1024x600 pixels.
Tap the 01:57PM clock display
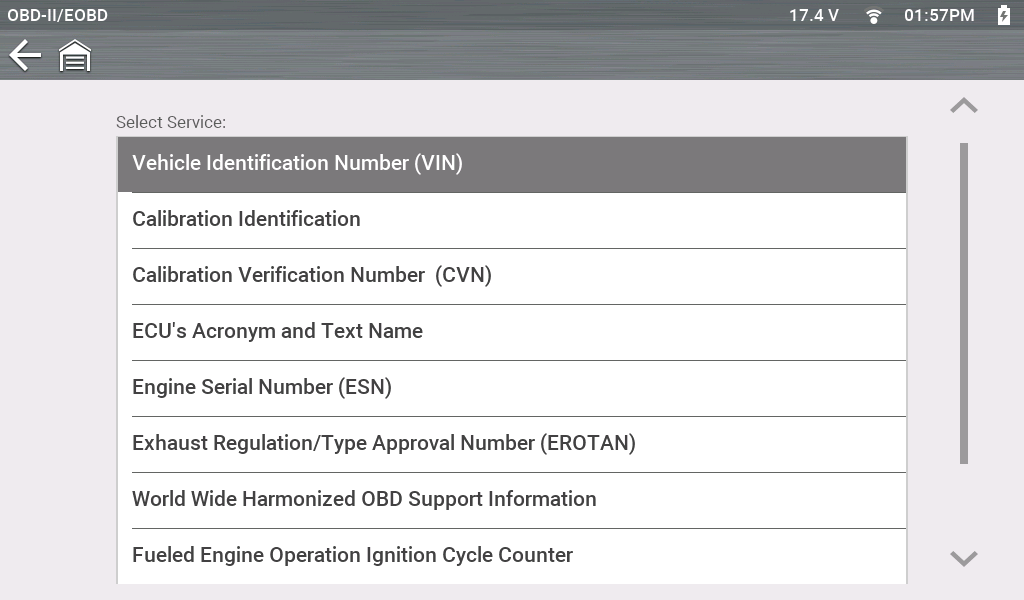click(939, 16)
